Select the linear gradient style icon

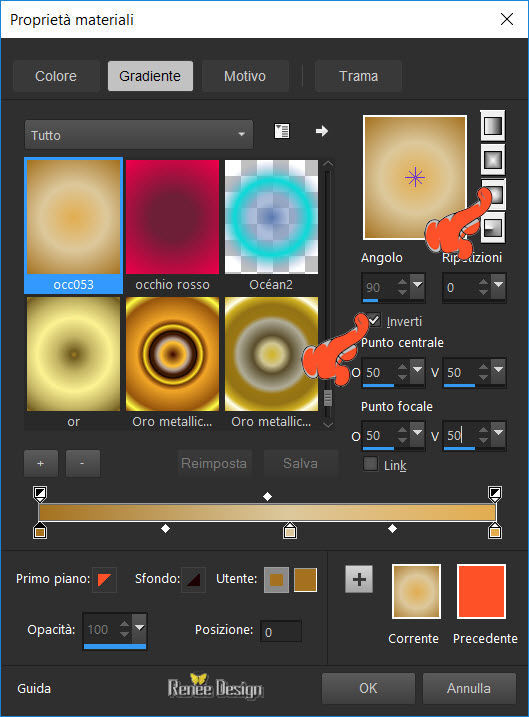tap(492, 125)
